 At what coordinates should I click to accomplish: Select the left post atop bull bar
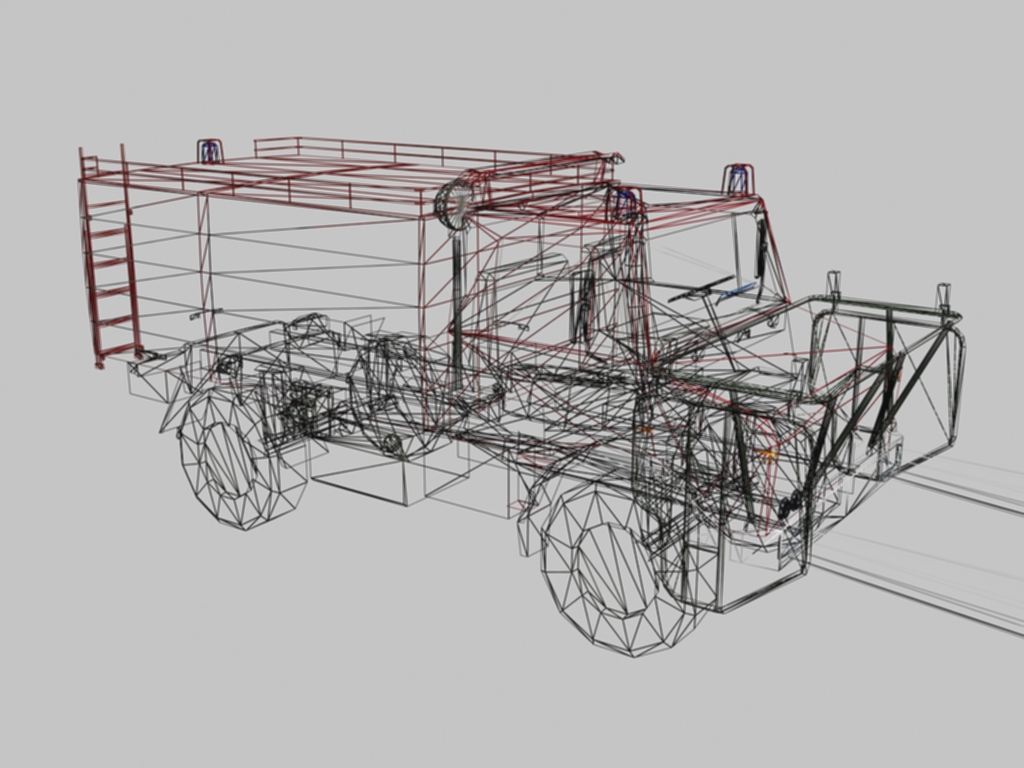[834, 286]
